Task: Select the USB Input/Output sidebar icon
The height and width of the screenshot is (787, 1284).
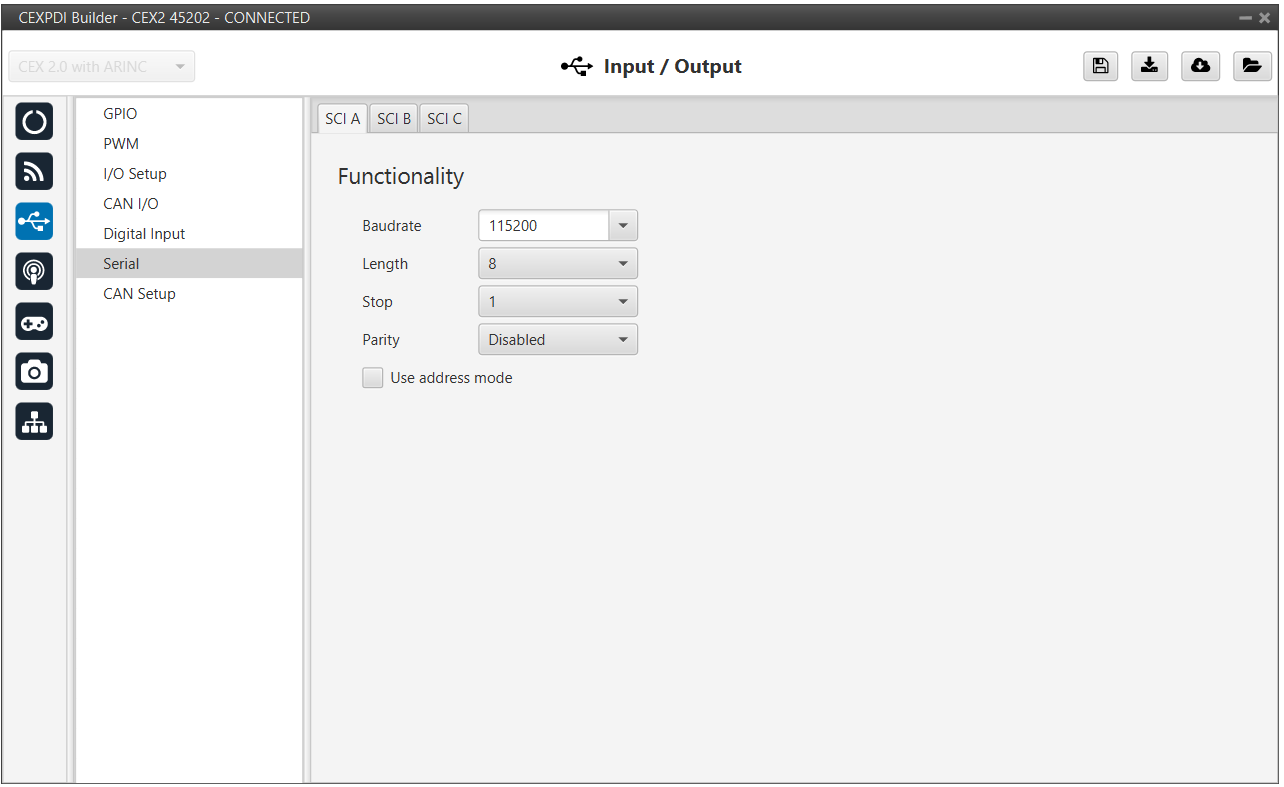Action: point(34,222)
